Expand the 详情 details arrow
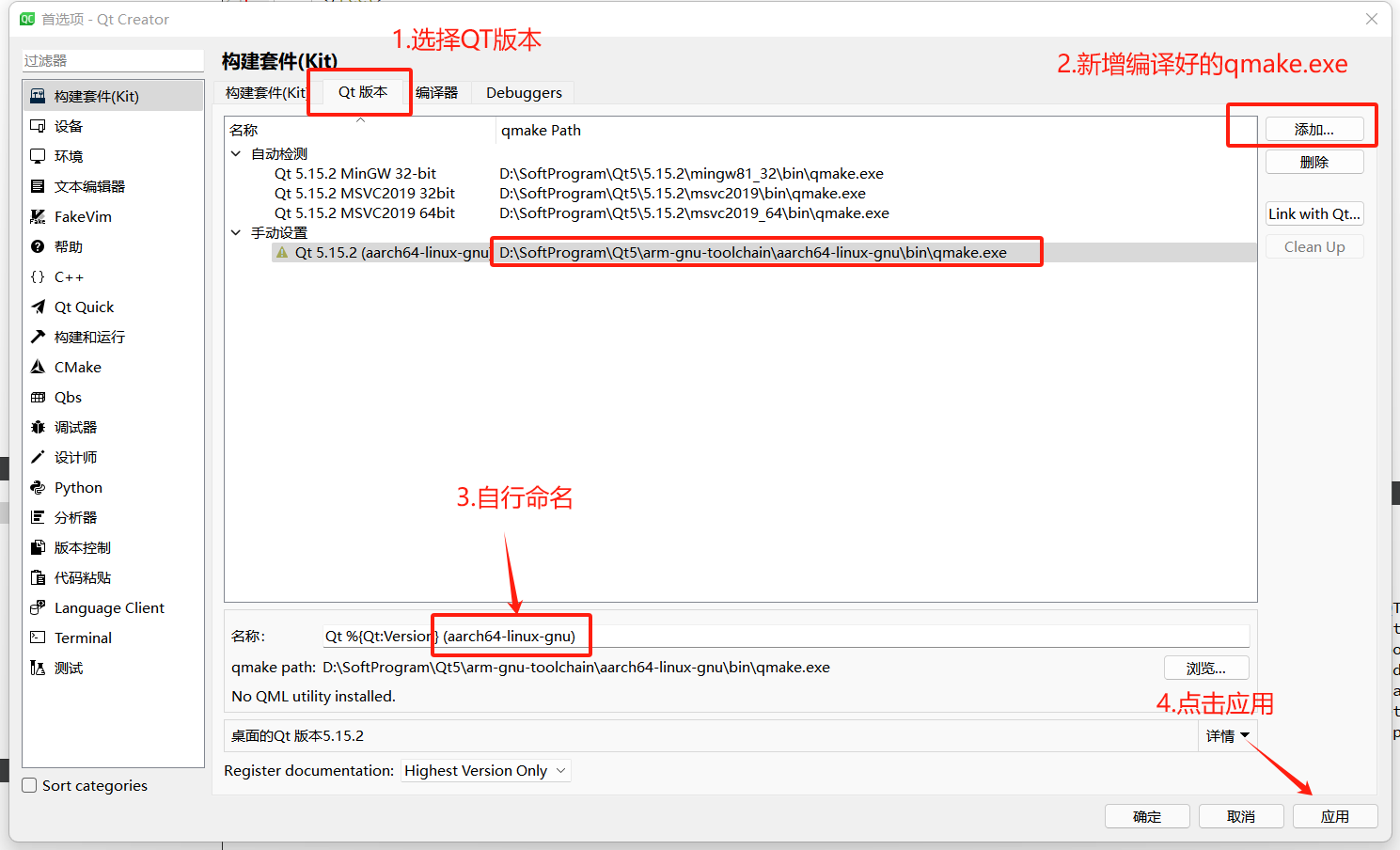The image size is (1400, 850). [1245, 735]
